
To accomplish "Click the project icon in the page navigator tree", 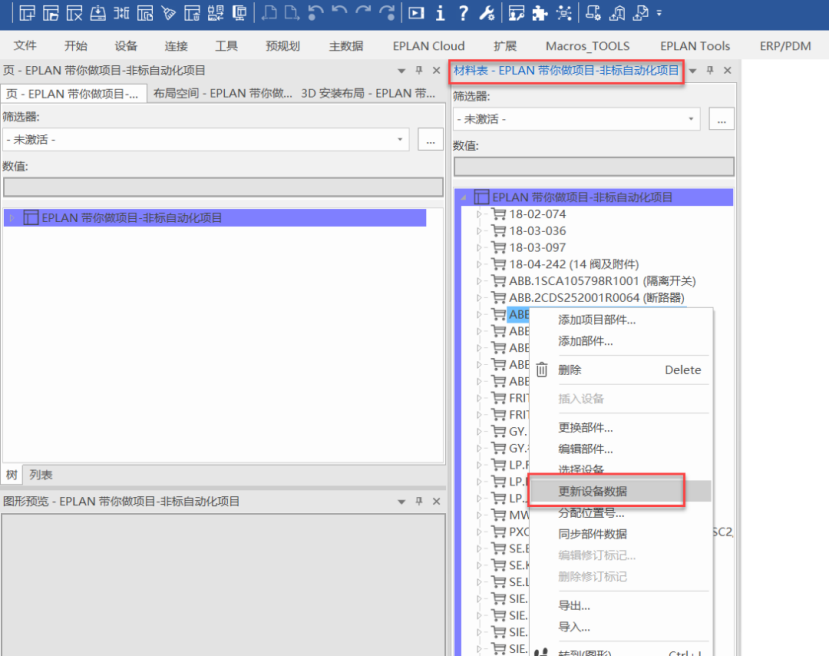I will [x=31, y=218].
